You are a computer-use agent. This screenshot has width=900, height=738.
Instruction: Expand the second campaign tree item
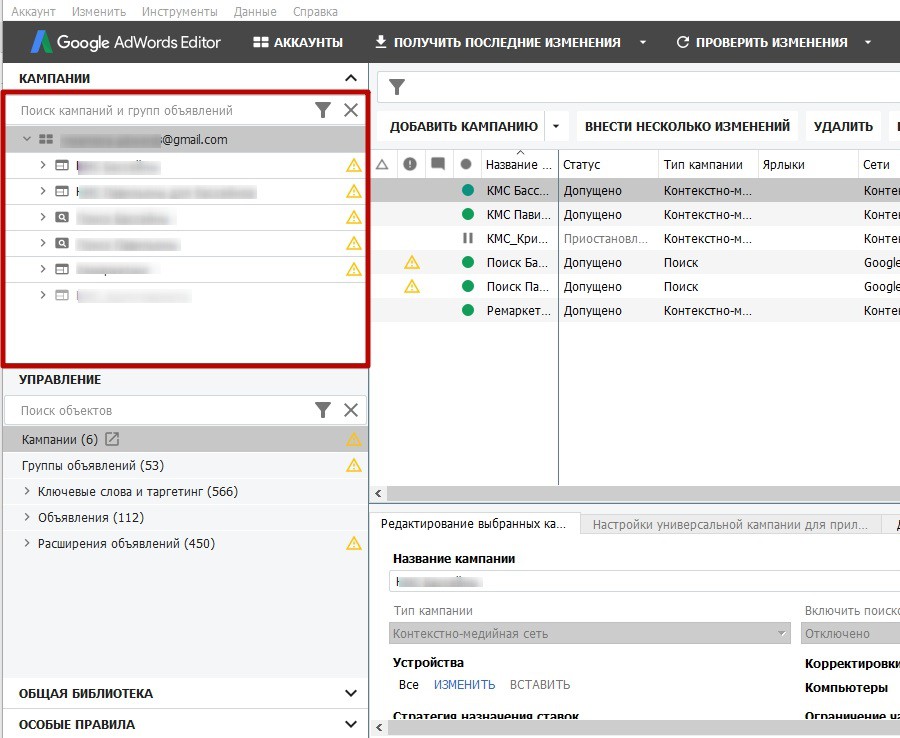(x=42, y=191)
